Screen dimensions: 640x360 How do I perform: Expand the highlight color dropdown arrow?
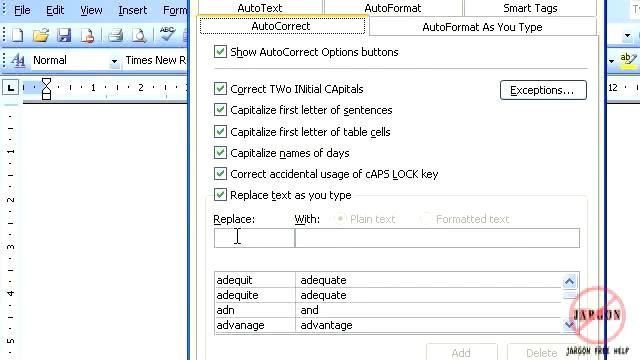click(611, 61)
